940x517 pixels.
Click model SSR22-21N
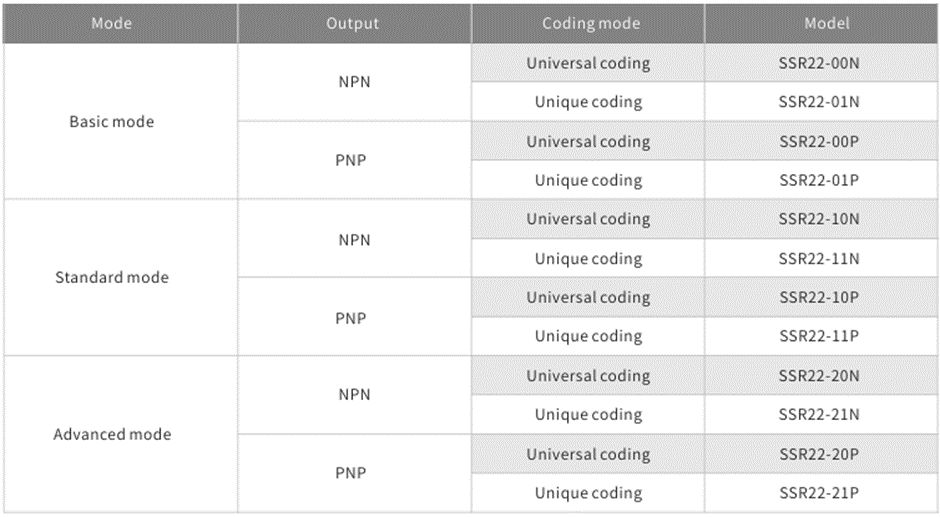[819, 414]
